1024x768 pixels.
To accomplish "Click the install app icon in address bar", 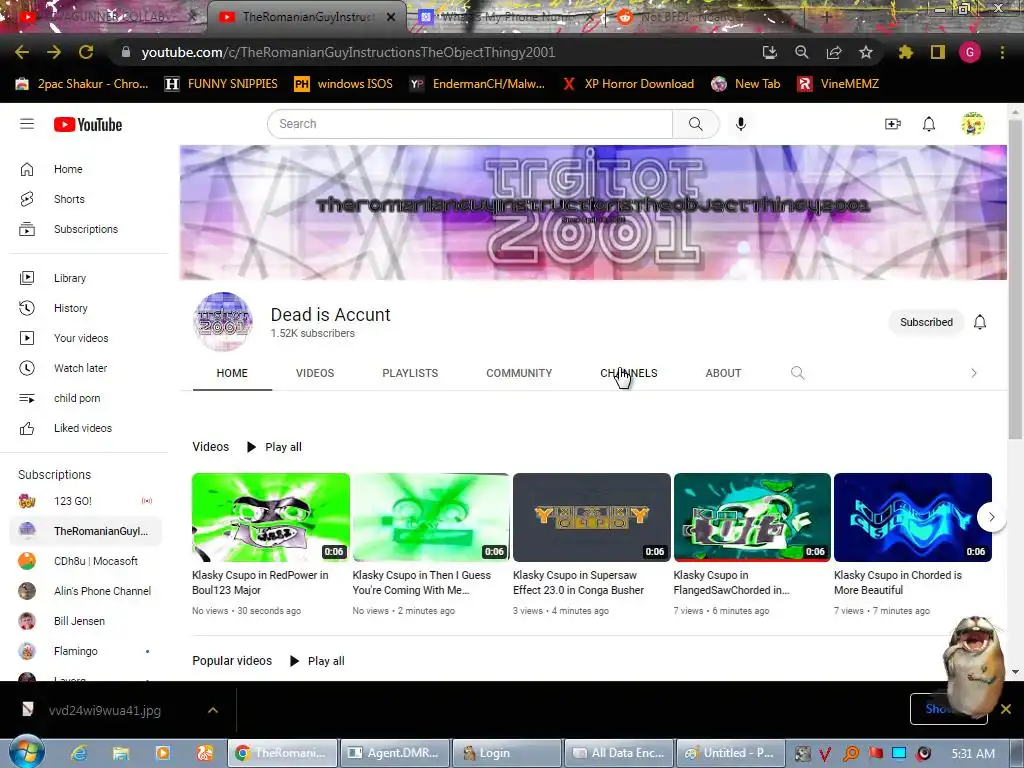I will pyautogui.click(x=769, y=52).
